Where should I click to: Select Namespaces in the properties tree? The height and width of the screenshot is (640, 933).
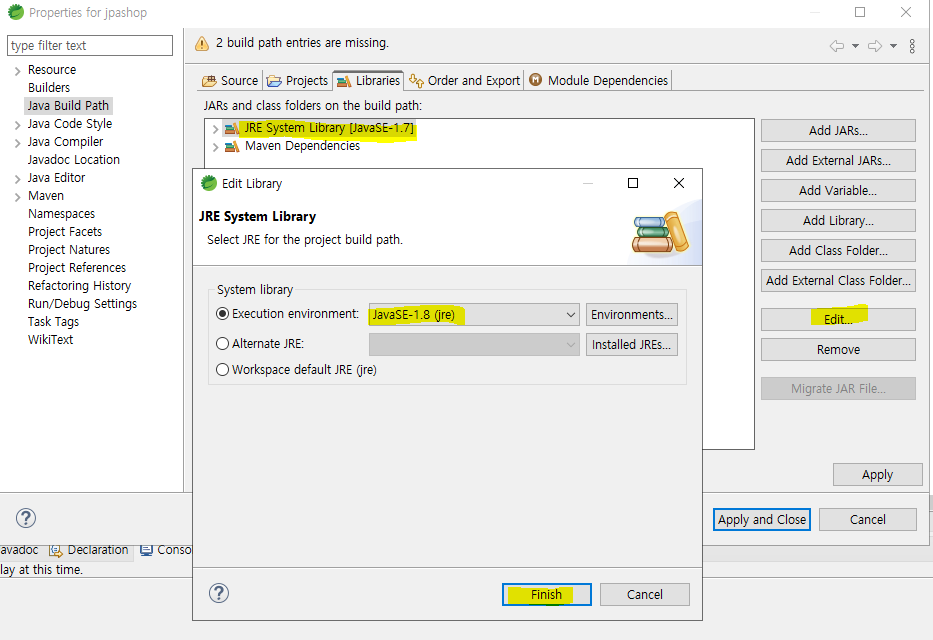tap(61, 214)
